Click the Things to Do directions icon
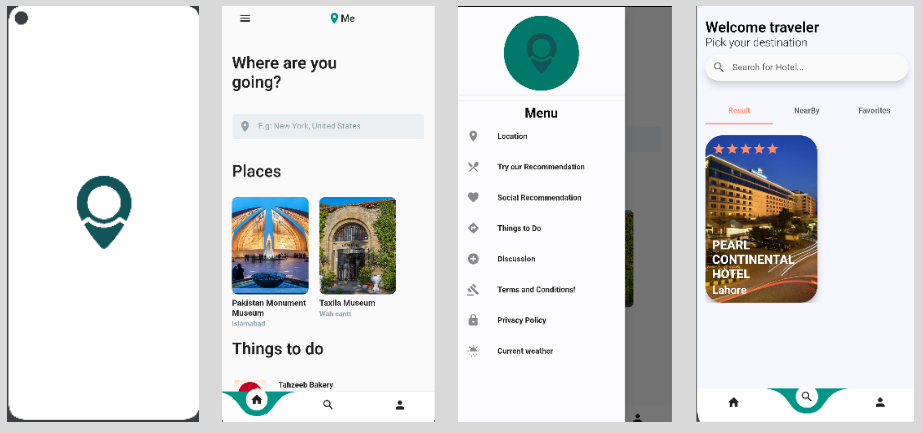The image size is (923, 433). click(x=473, y=228)
